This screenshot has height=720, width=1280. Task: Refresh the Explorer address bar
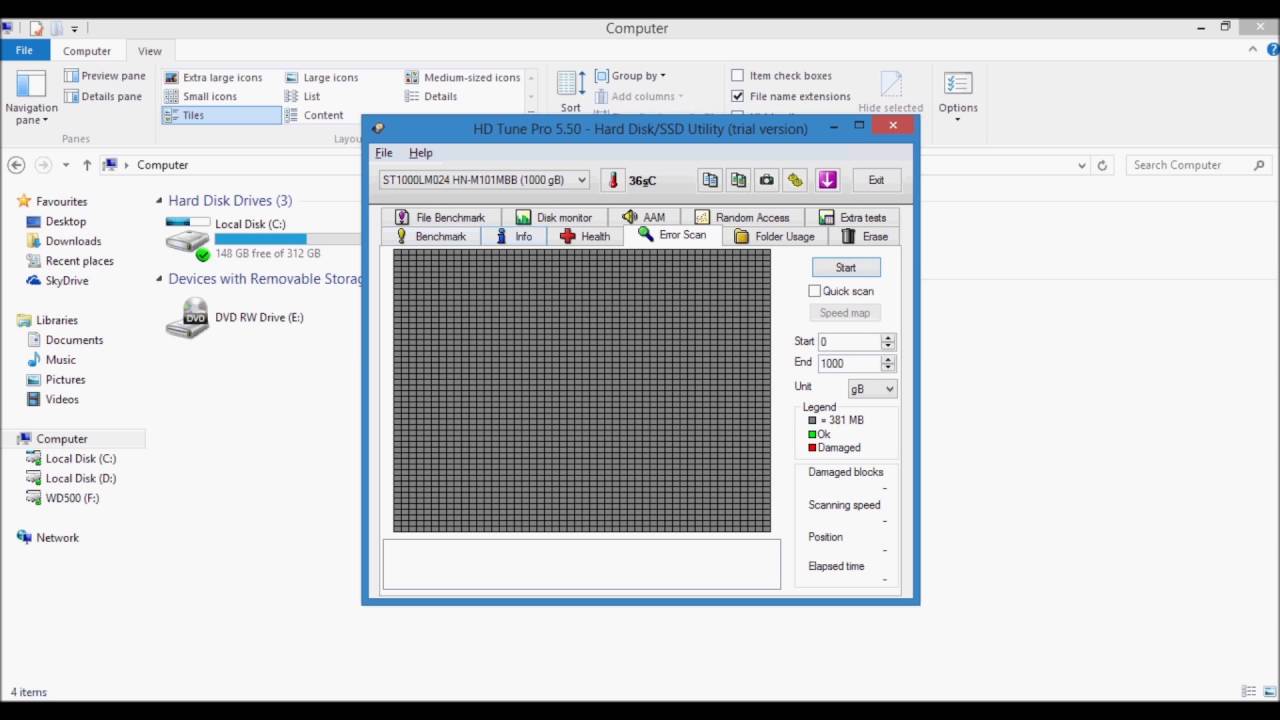(x=1102, y=165)
